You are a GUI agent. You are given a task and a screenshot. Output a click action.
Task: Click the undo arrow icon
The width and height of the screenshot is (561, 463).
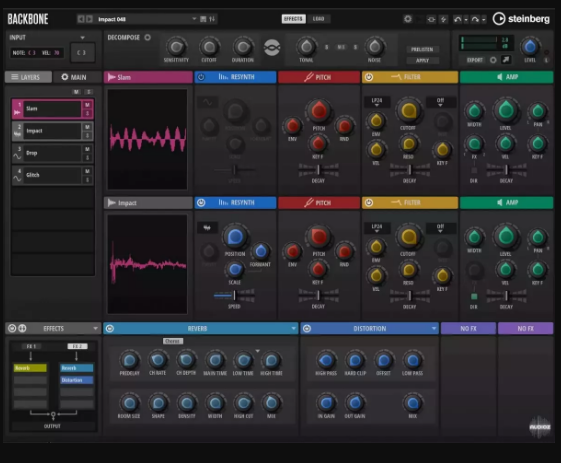[457, 19]
